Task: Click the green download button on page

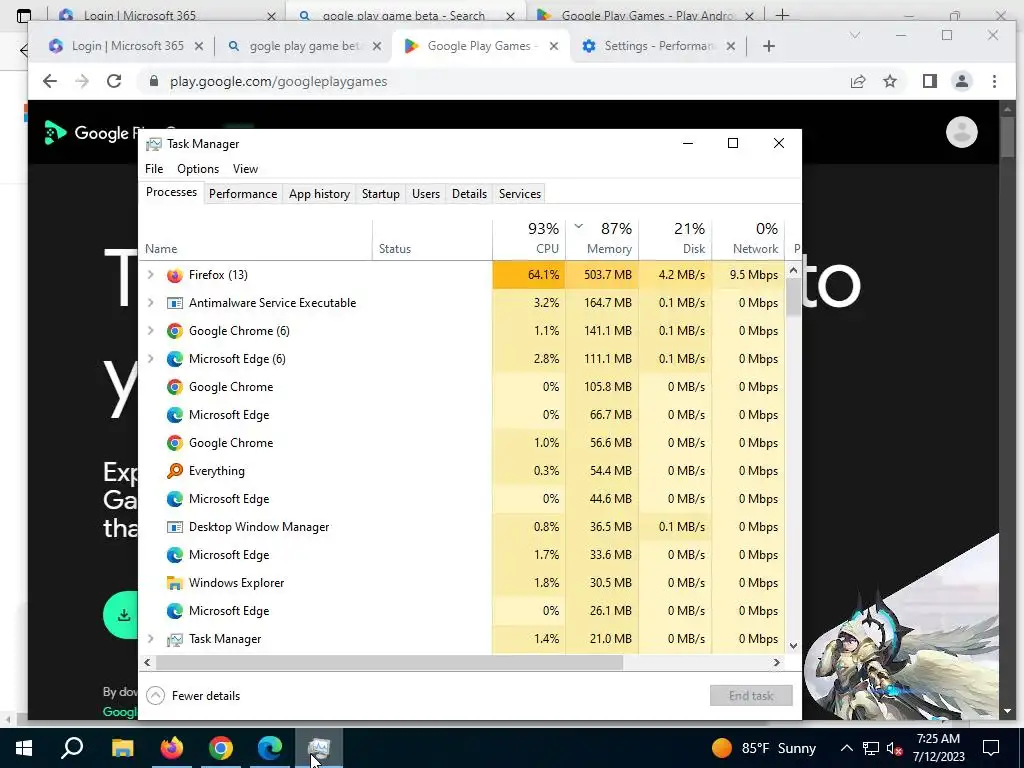Action: pyautogui.click(x=121, y=615)
